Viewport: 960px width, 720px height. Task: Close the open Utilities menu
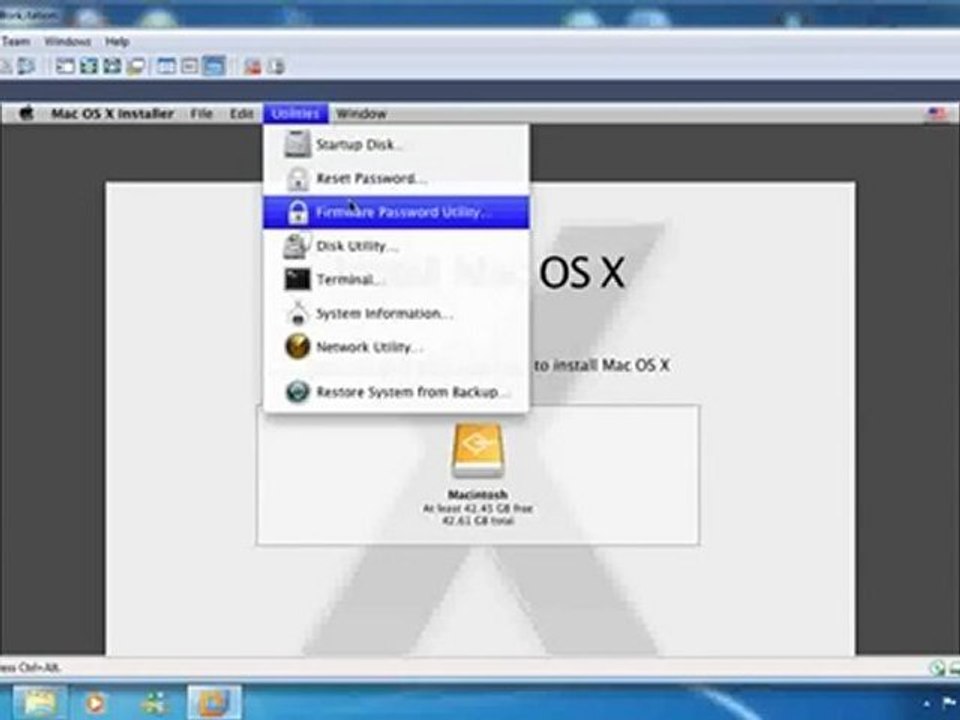[296, 114]
